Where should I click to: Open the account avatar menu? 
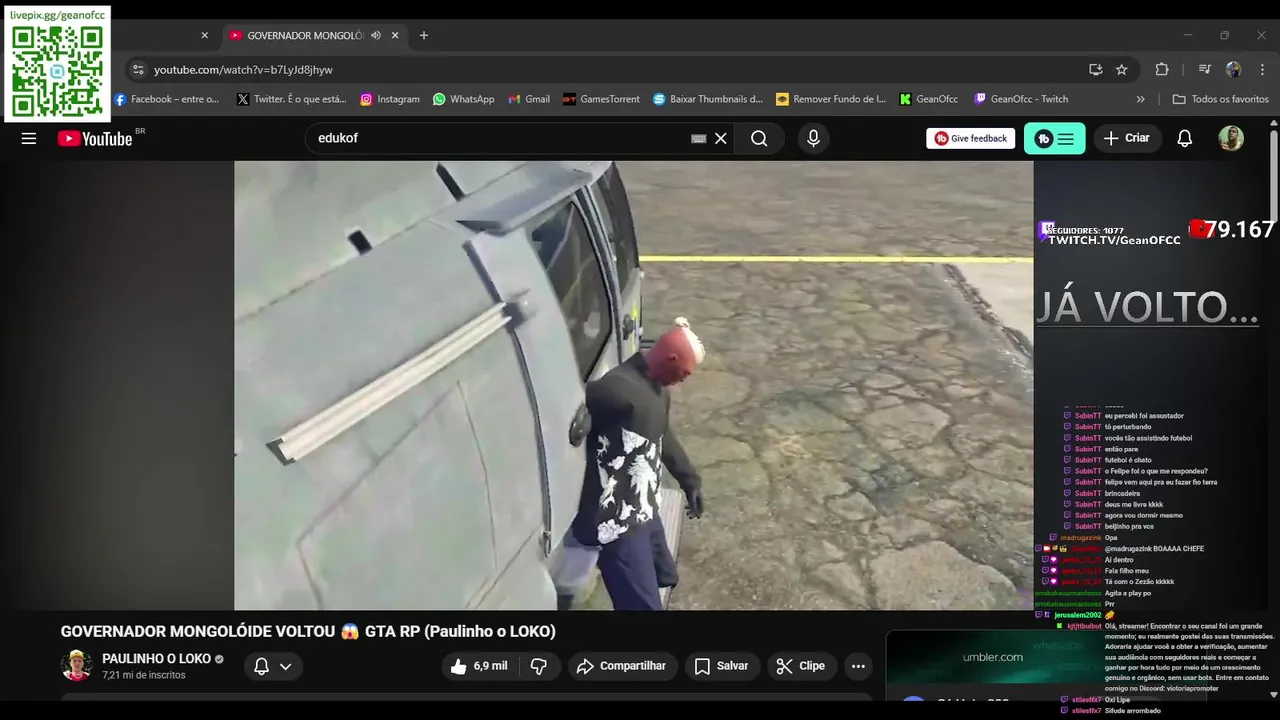tap(1231, 139)
